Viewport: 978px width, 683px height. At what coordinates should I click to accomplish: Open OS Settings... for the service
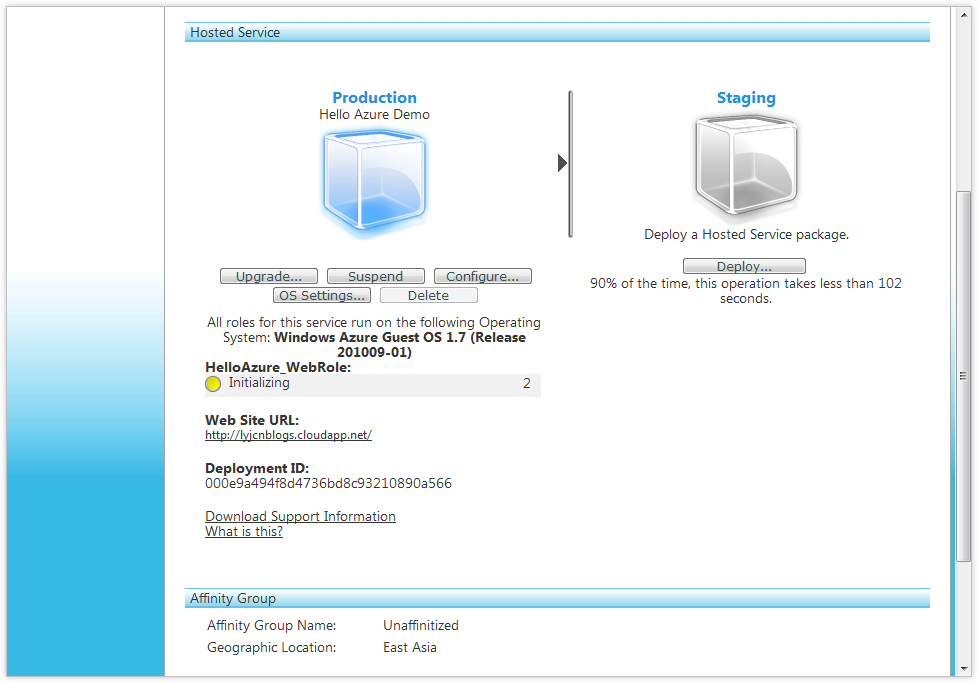[x=322, y=295]
